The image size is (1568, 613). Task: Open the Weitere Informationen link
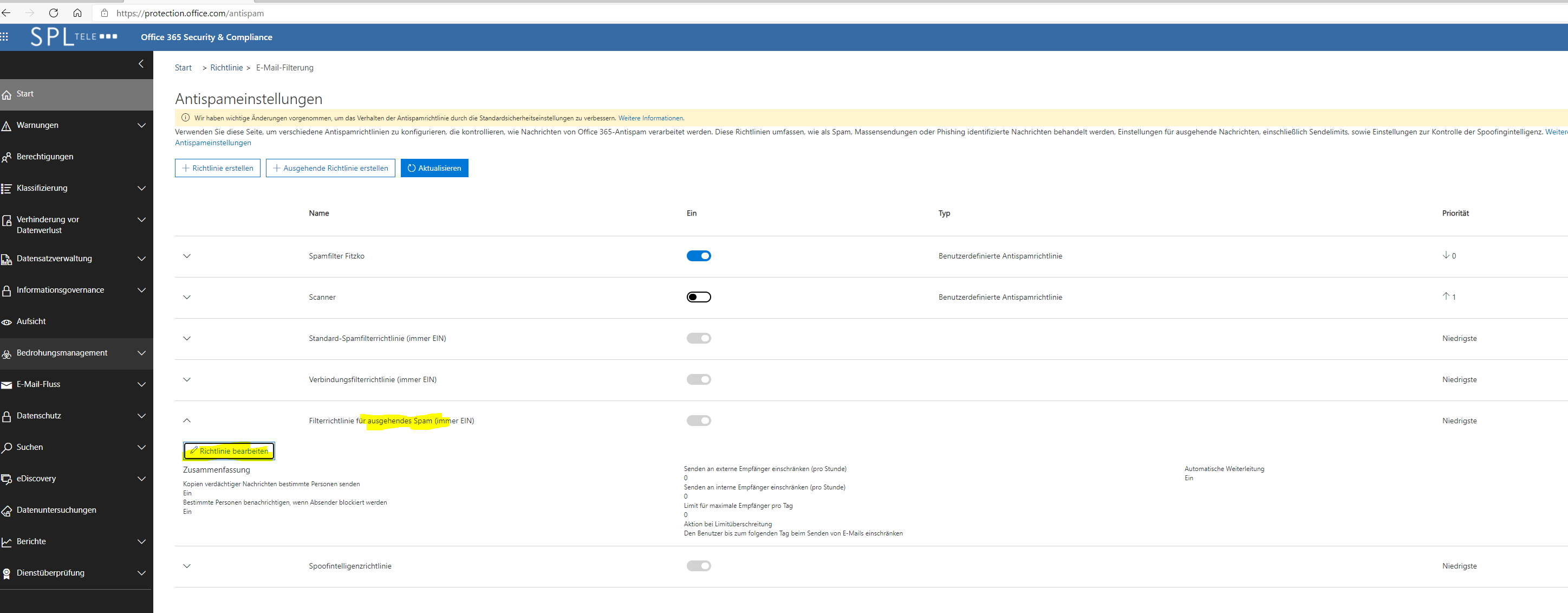tap(650, 118)
